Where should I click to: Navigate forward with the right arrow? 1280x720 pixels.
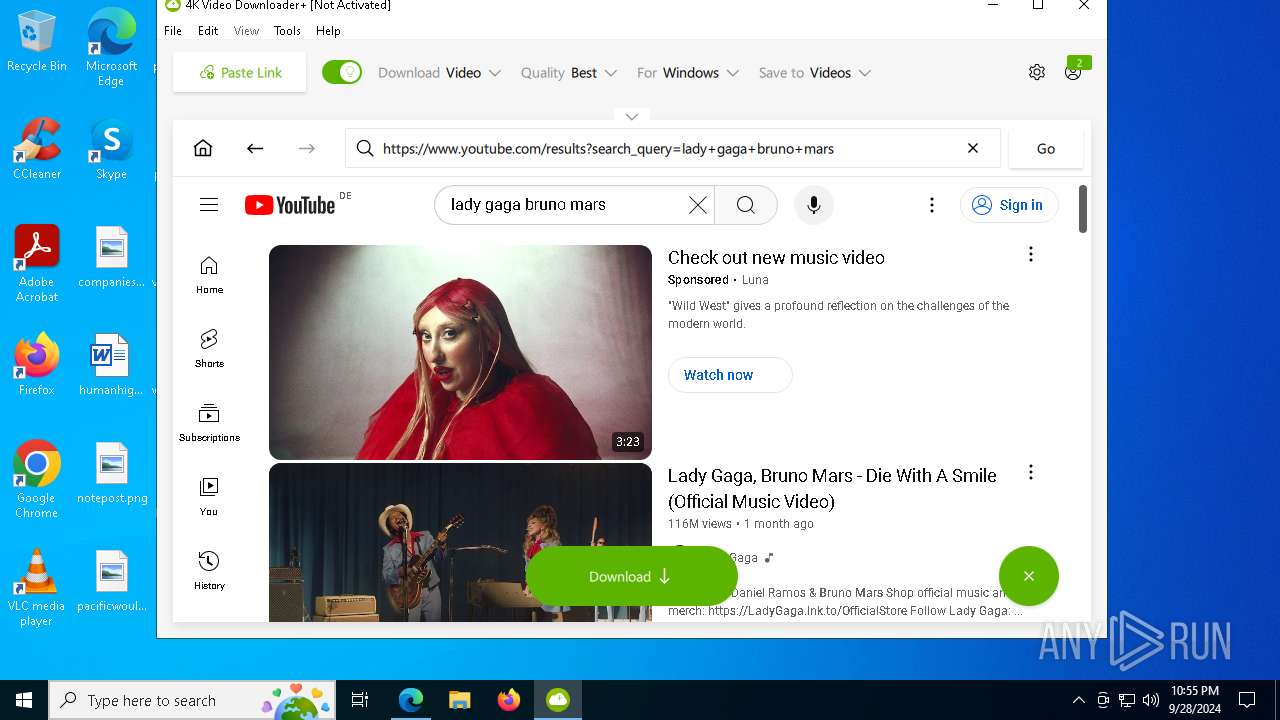[x=307, y=148]
